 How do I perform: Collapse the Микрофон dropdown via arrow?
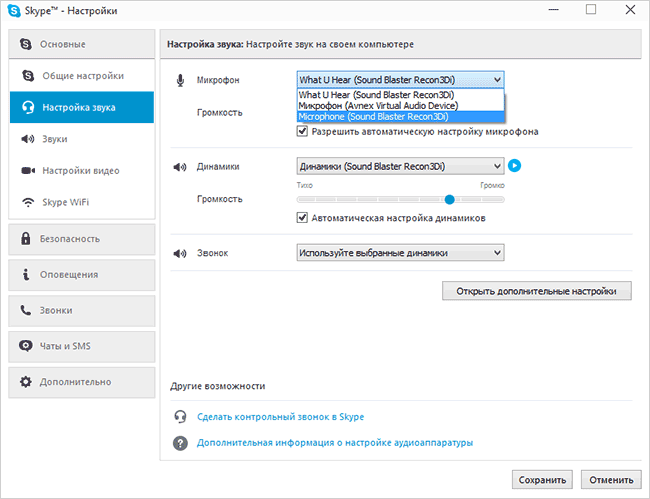click(x=497, y=80)
